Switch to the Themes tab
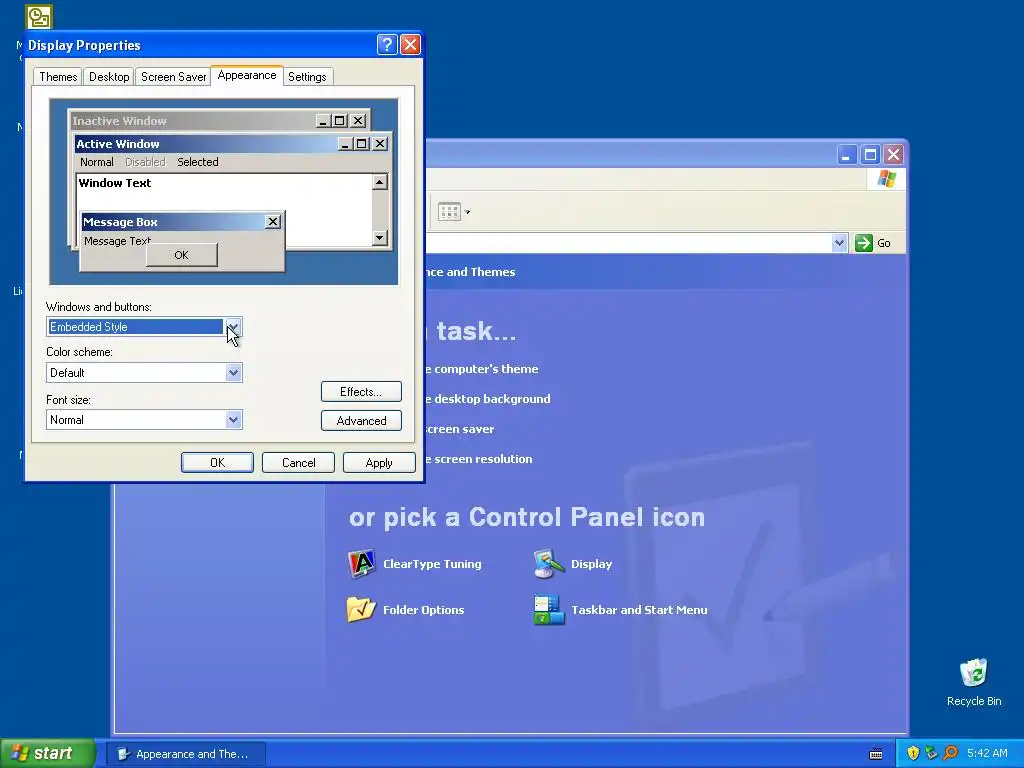1024x768 pixels. [58, 77]
